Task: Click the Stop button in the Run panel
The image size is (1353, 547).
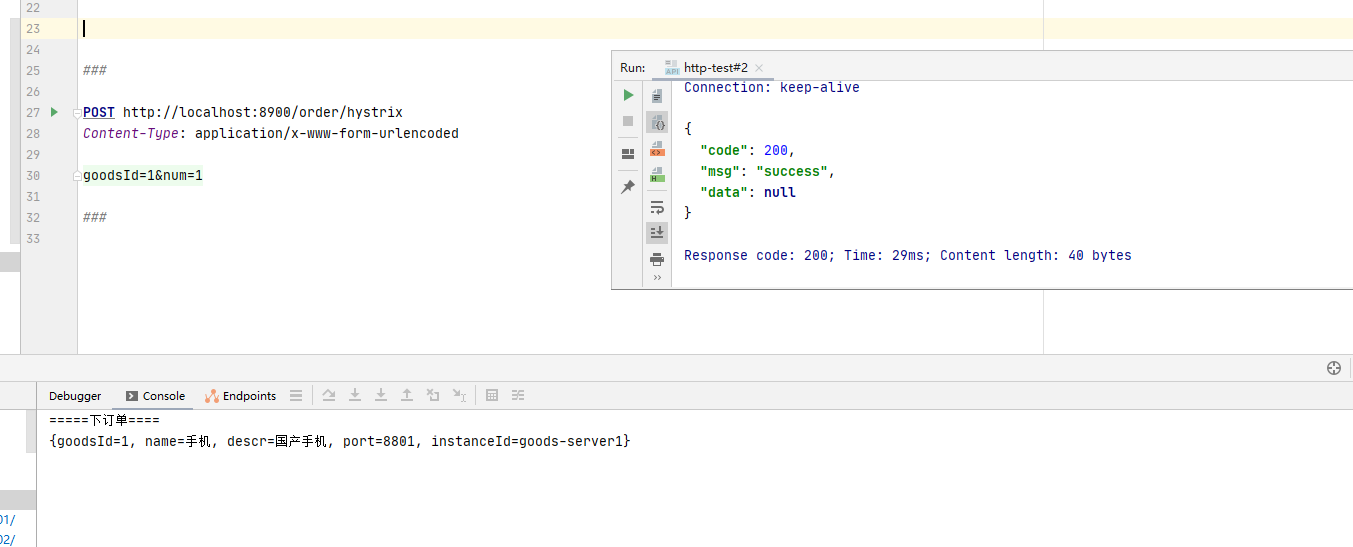Action: coord(628,121)
